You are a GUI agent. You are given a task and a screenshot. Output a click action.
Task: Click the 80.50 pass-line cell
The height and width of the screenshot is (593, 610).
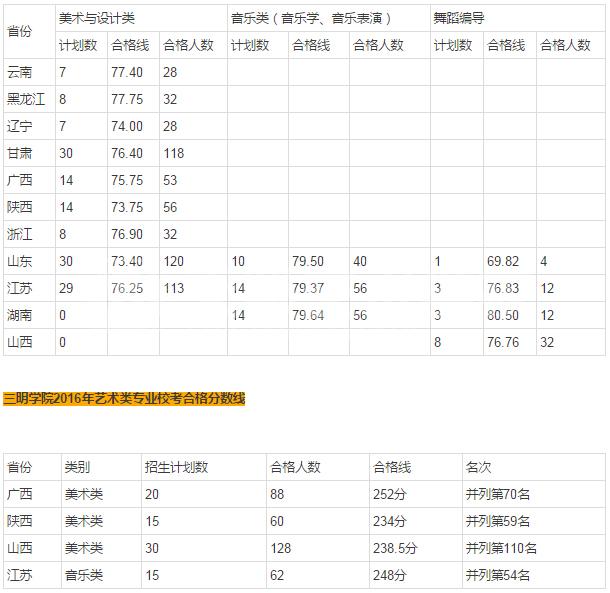coord(503,315)
